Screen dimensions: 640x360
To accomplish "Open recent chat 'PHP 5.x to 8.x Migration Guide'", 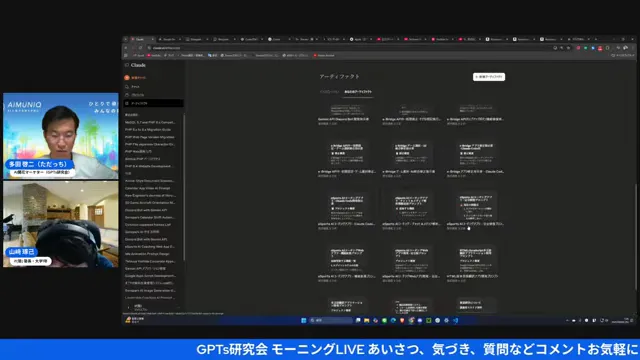I will 148,130.
